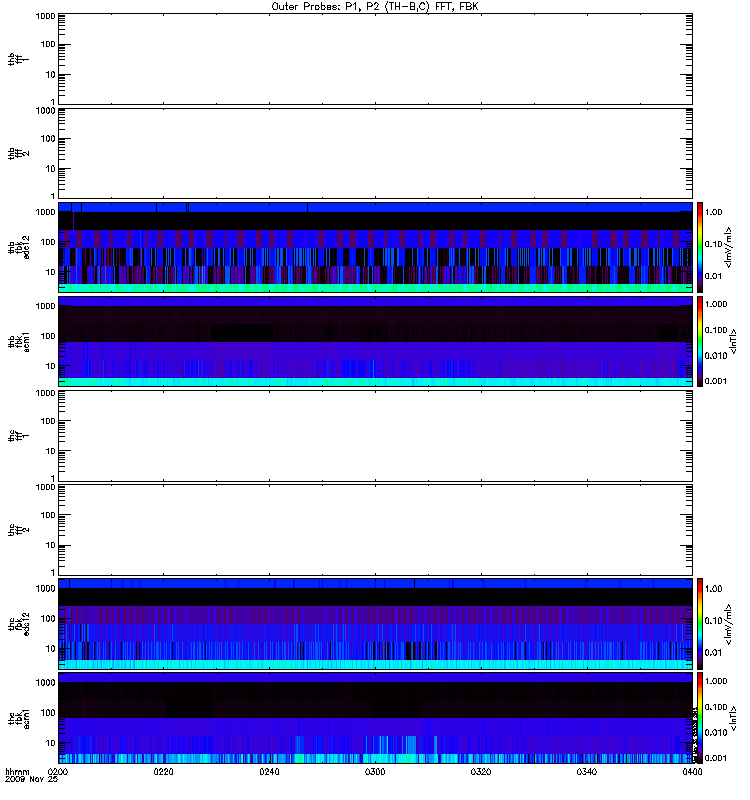Click '0.01' tick on thc edc12 color bar
This screenshot has height=800, width=750.
click(x=713, y=653)
